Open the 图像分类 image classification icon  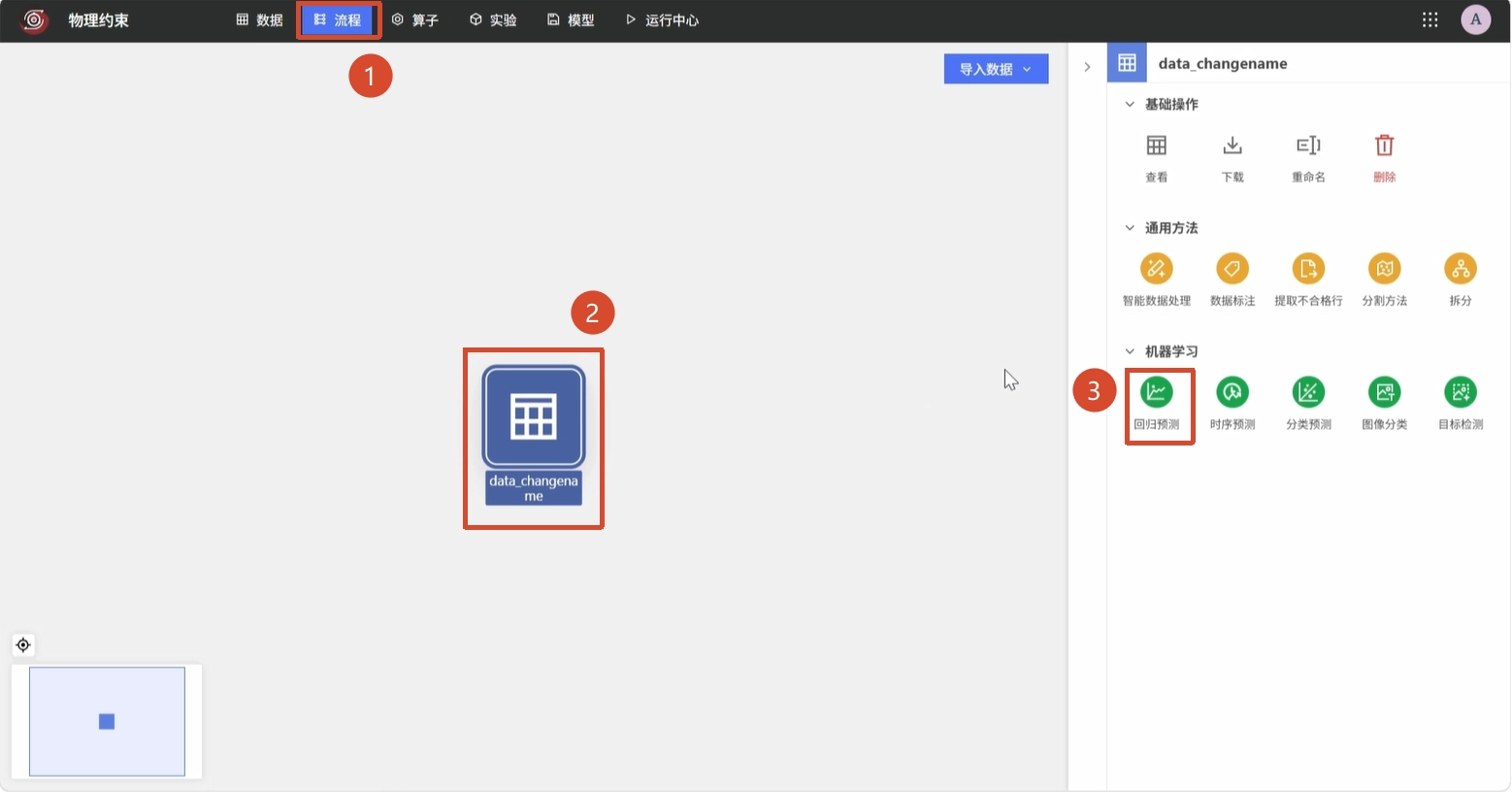pos(1384,392)
